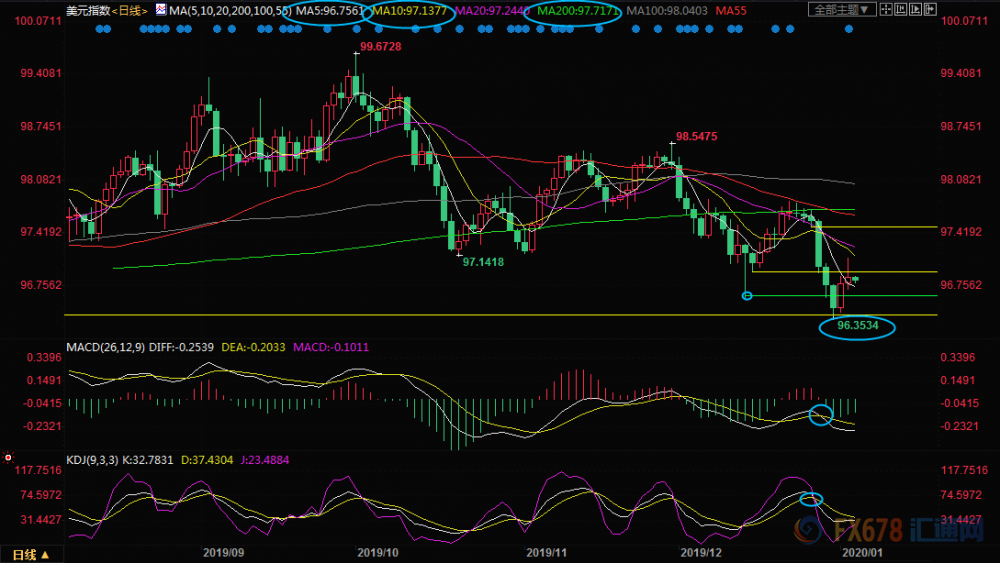Click the 96.3534 low price label

coord(858,326)
